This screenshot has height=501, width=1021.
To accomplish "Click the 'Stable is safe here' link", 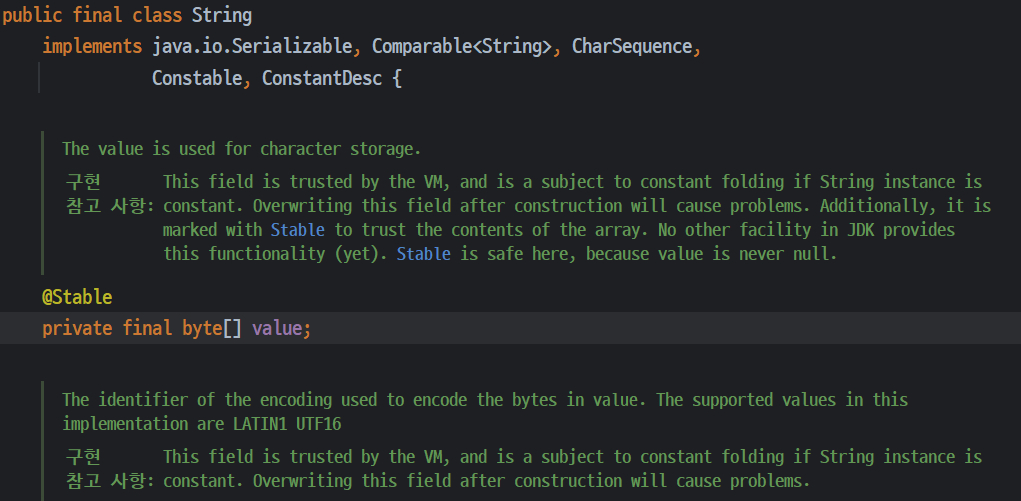I will (x=423, y=254).
